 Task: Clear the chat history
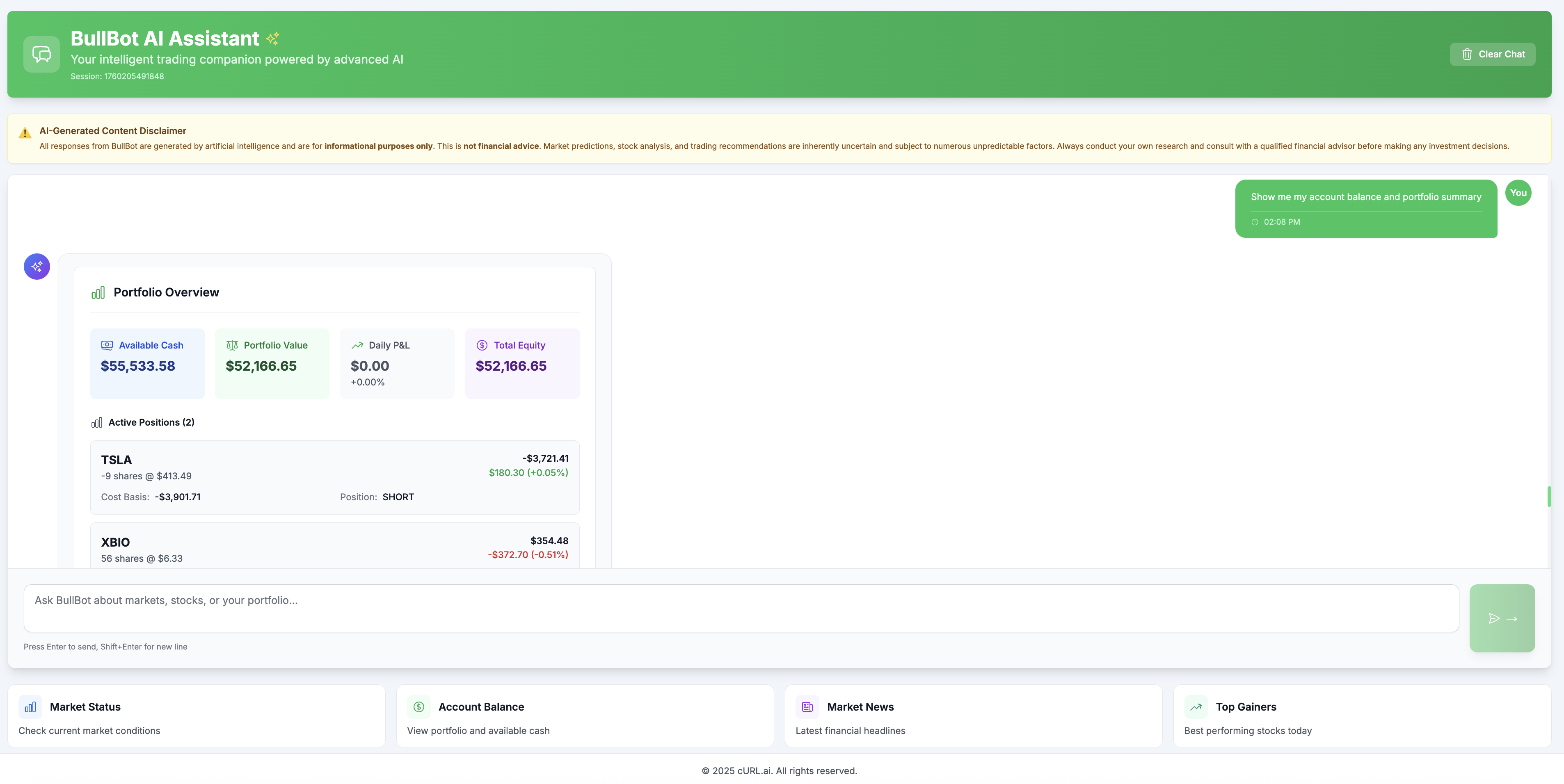[x=1492, y=54]
